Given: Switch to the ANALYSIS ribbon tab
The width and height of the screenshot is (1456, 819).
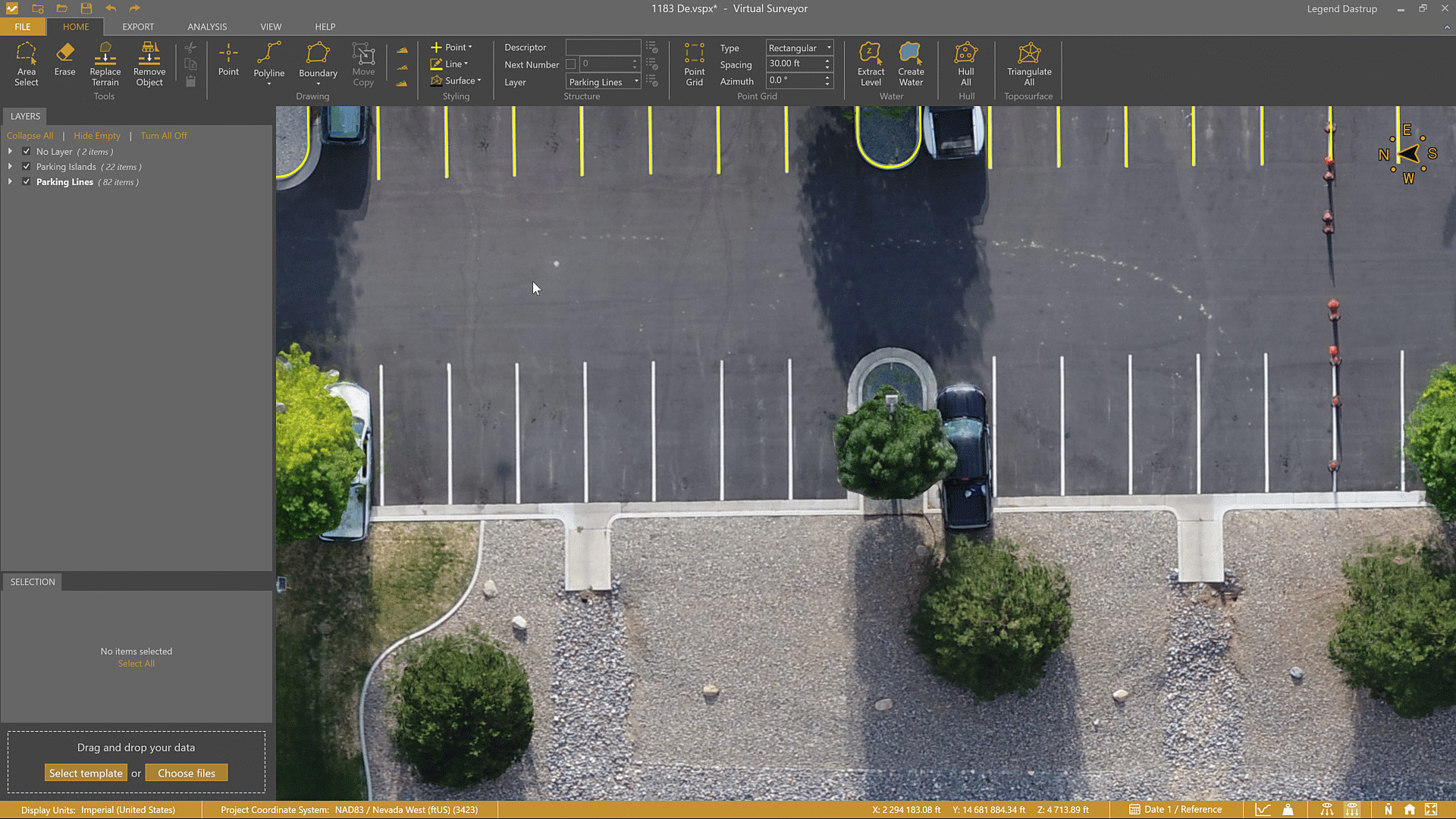Looking at the screenshot, I should [207, 27].
